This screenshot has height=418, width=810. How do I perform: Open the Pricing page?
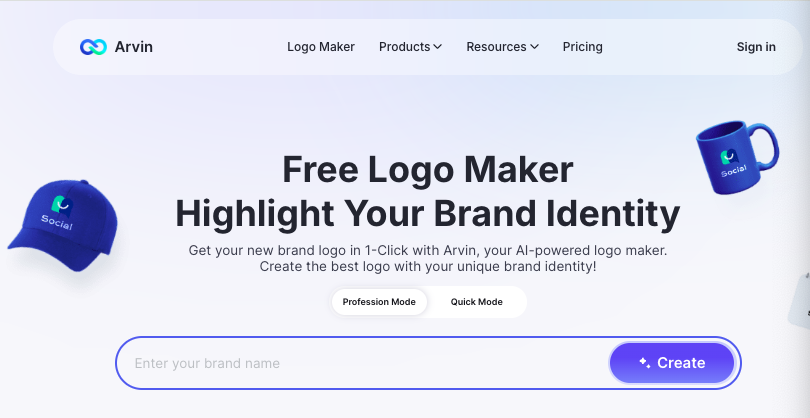[x=582, y=47]
